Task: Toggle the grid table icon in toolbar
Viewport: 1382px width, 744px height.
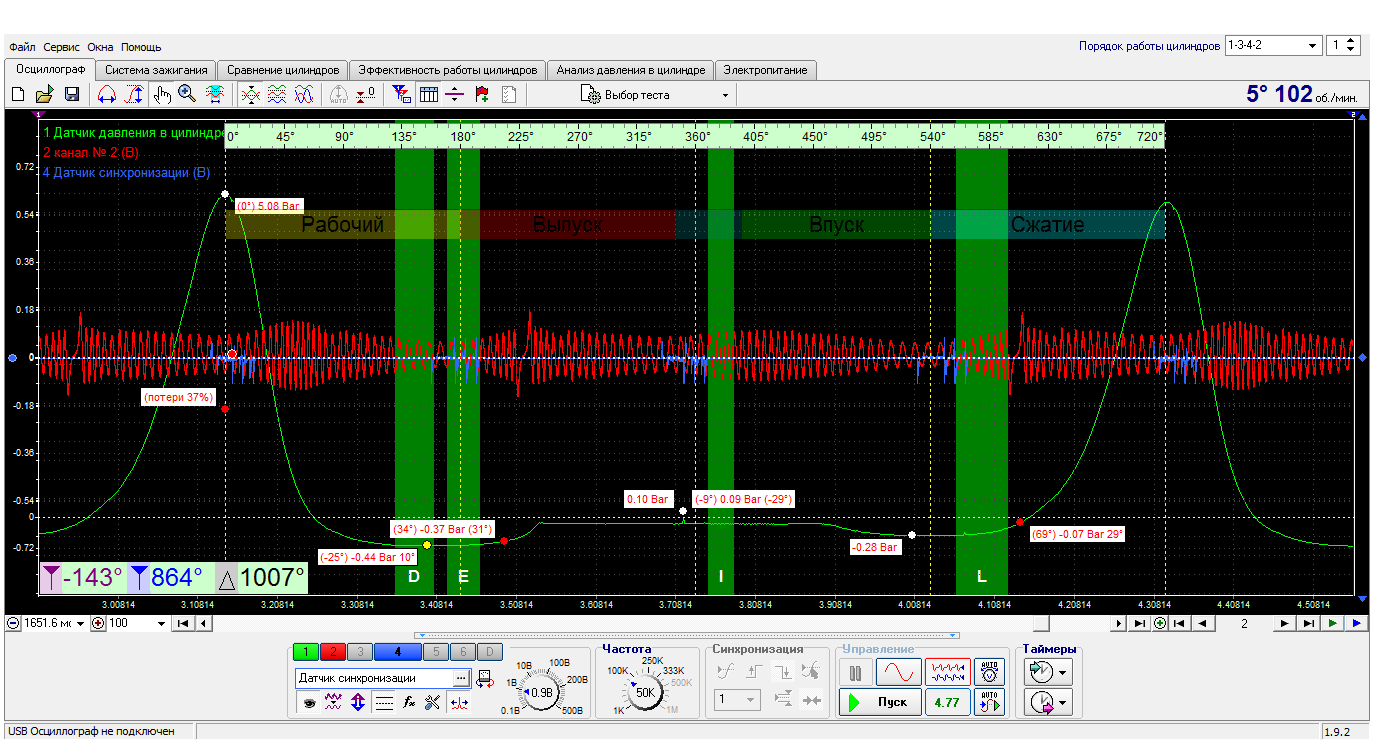Action: [429, 95]
